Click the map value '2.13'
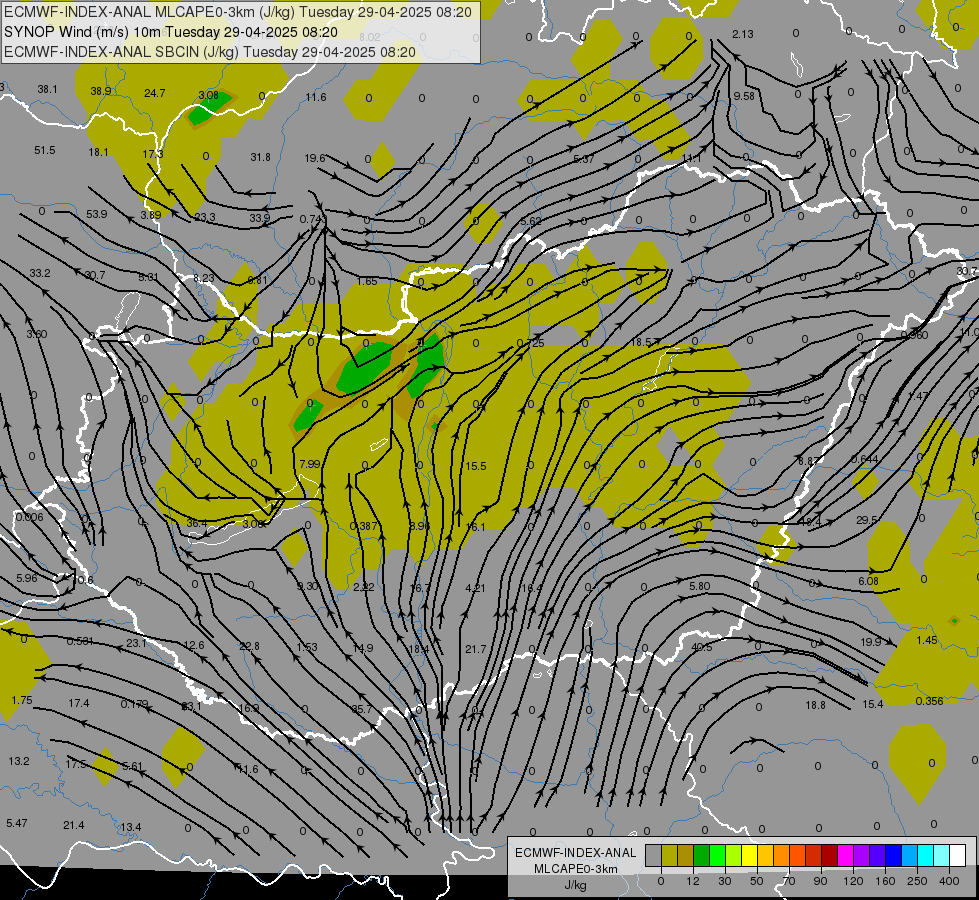The width and height of the screenshot is (979, 900). pos(743,34)
